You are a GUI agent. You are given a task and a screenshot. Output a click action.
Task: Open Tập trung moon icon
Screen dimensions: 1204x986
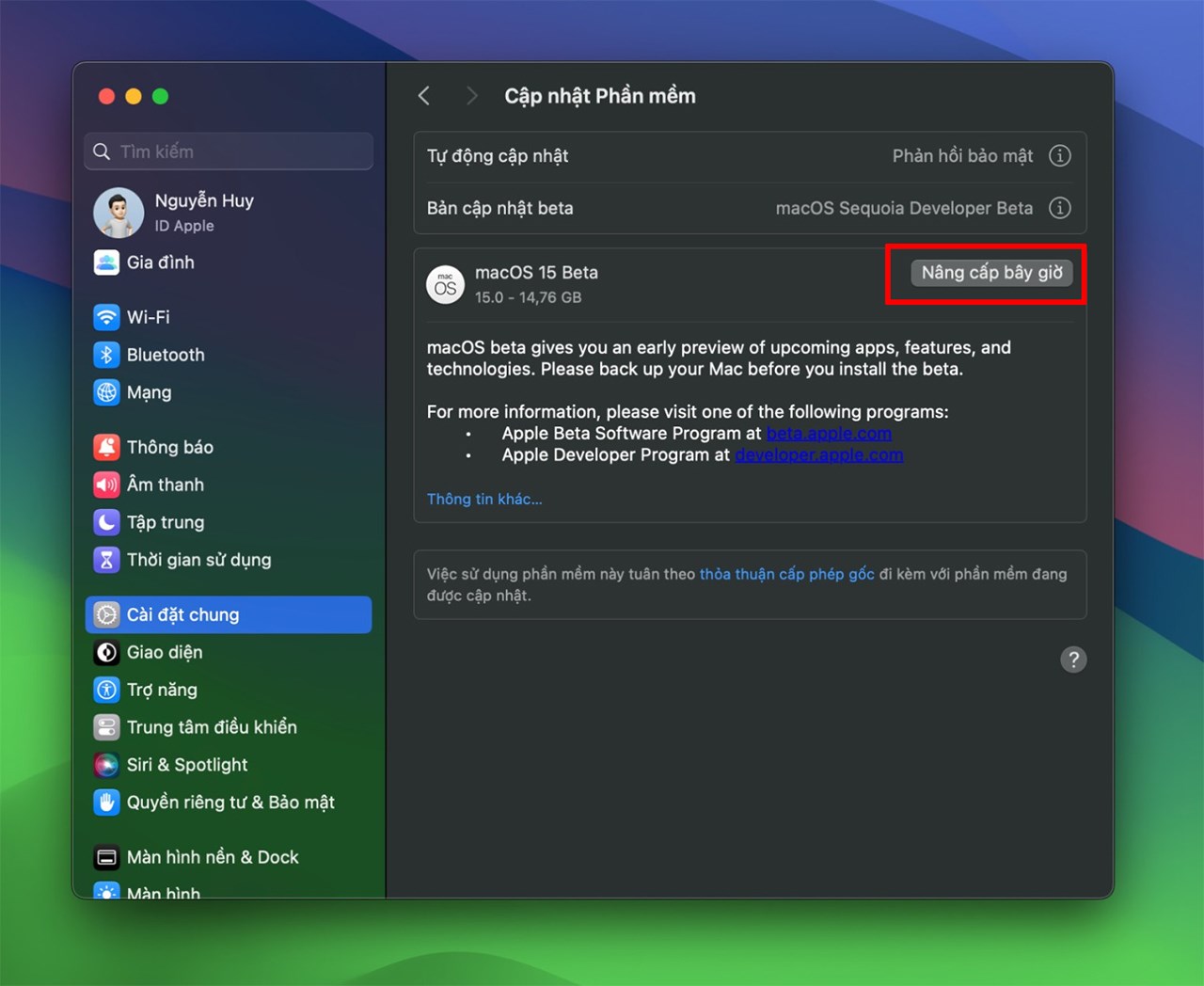point(106,522)
